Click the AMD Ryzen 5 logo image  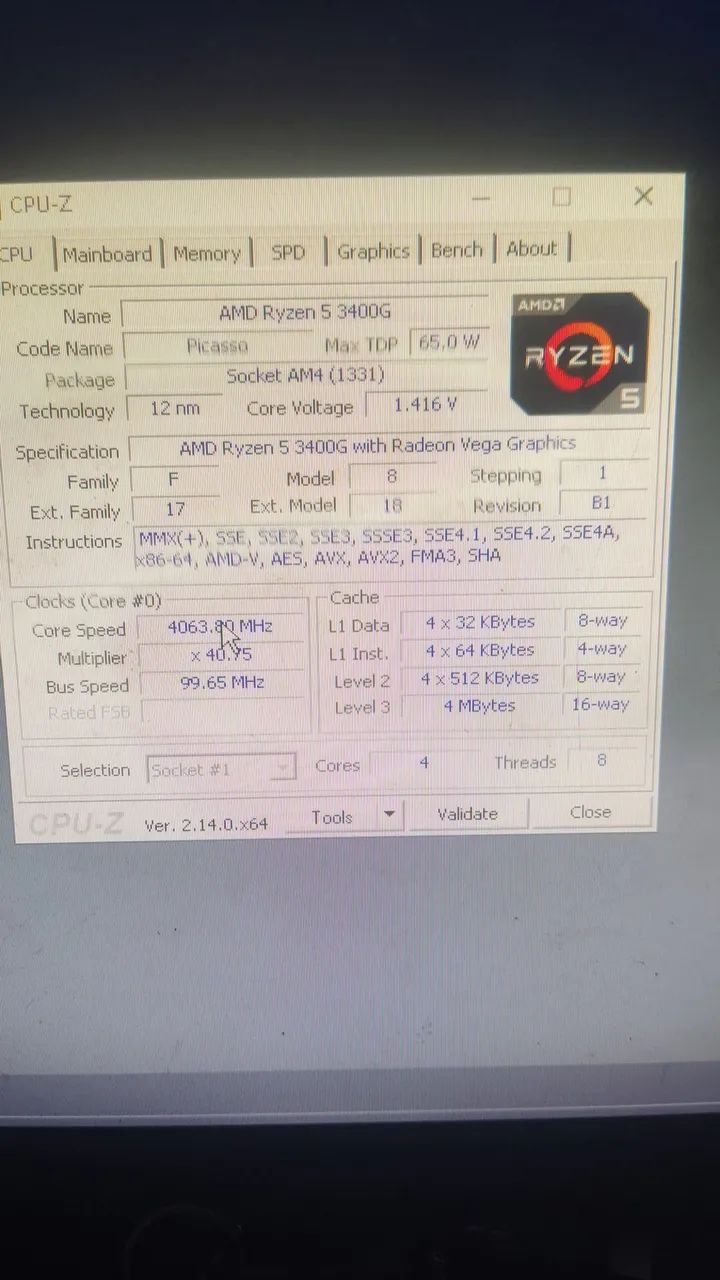point(579,353)
